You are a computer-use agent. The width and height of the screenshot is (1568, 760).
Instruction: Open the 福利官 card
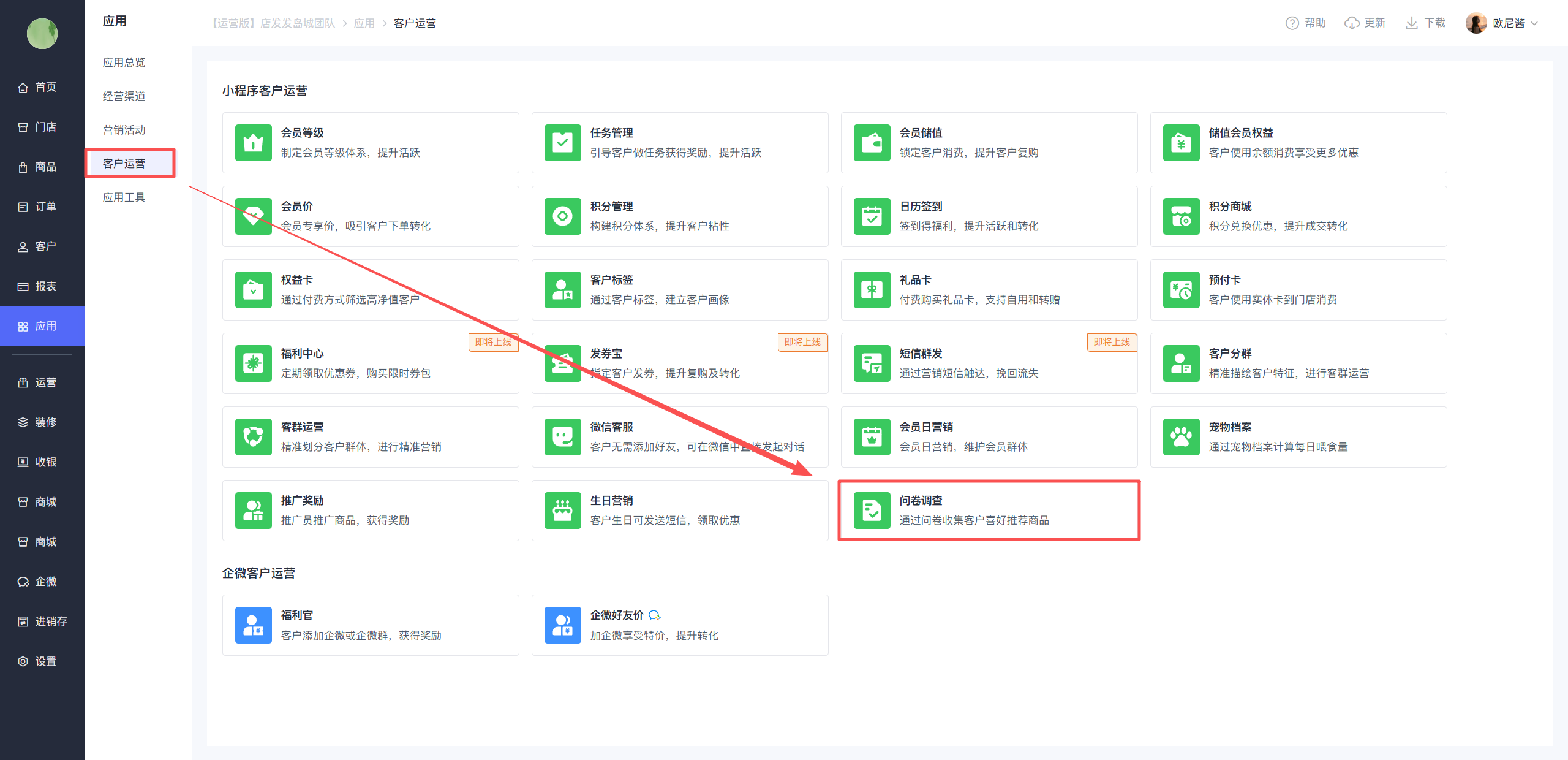(x=371, y=625)
